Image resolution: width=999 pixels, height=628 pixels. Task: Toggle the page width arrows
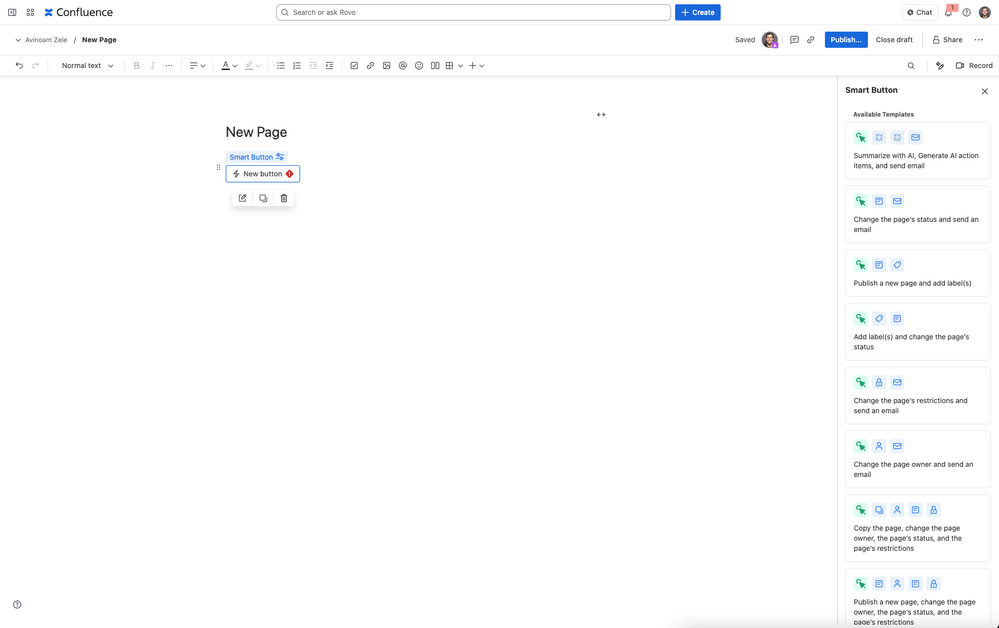601,115
